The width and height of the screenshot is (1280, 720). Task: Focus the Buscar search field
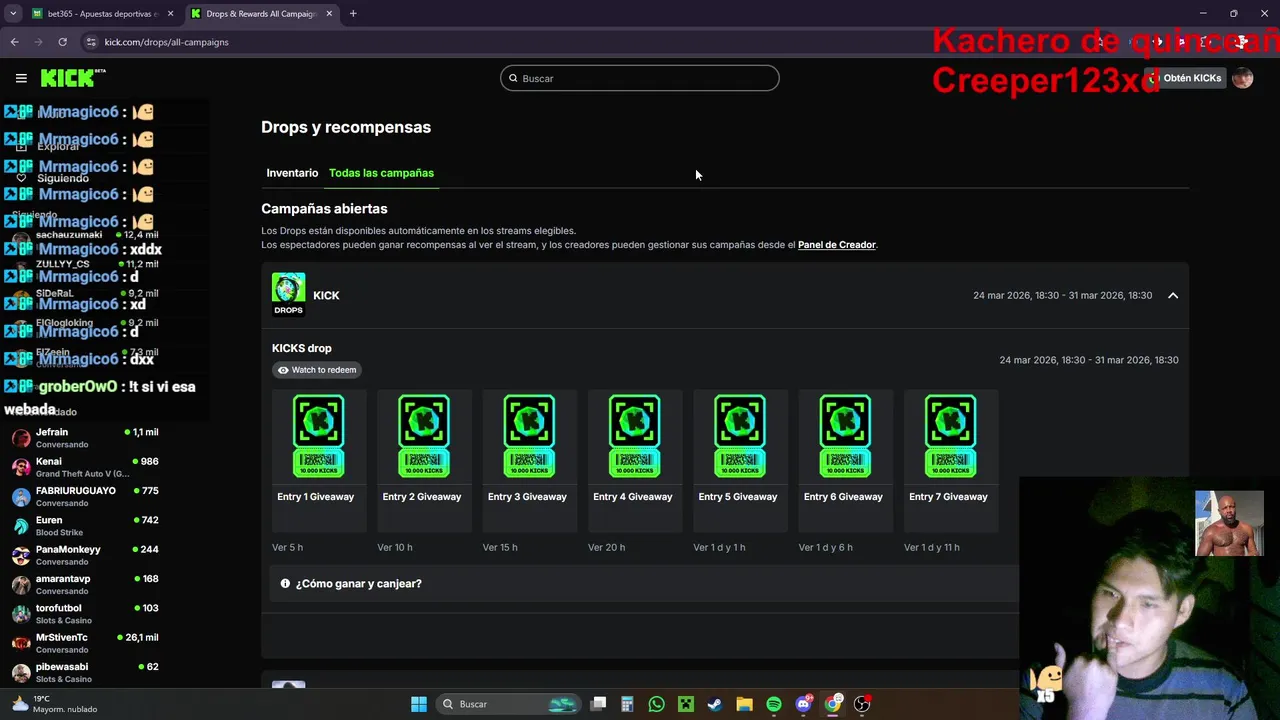(640, 78)
